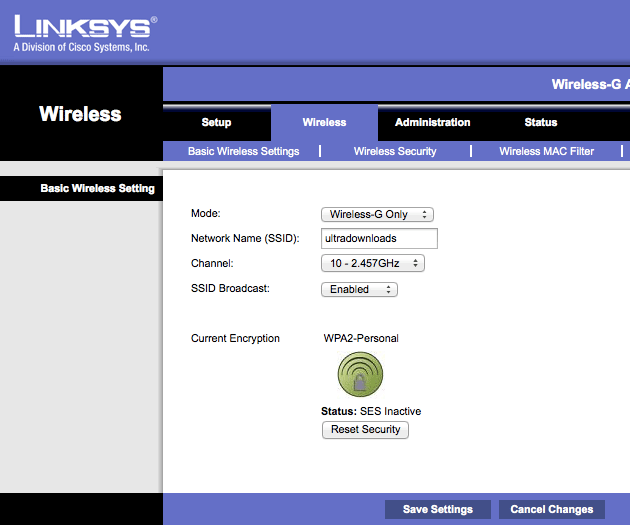The height and width of the screenshot is (525, 630).
Task: Click Cancel Changes
Action: [552, 509]
